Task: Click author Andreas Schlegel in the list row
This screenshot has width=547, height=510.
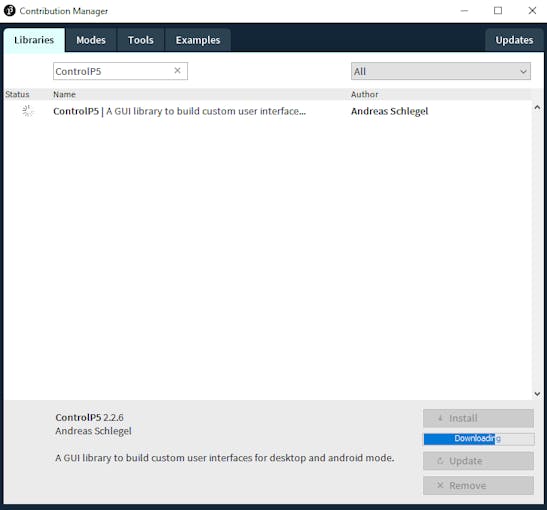Action: click(x=390, y=111)
